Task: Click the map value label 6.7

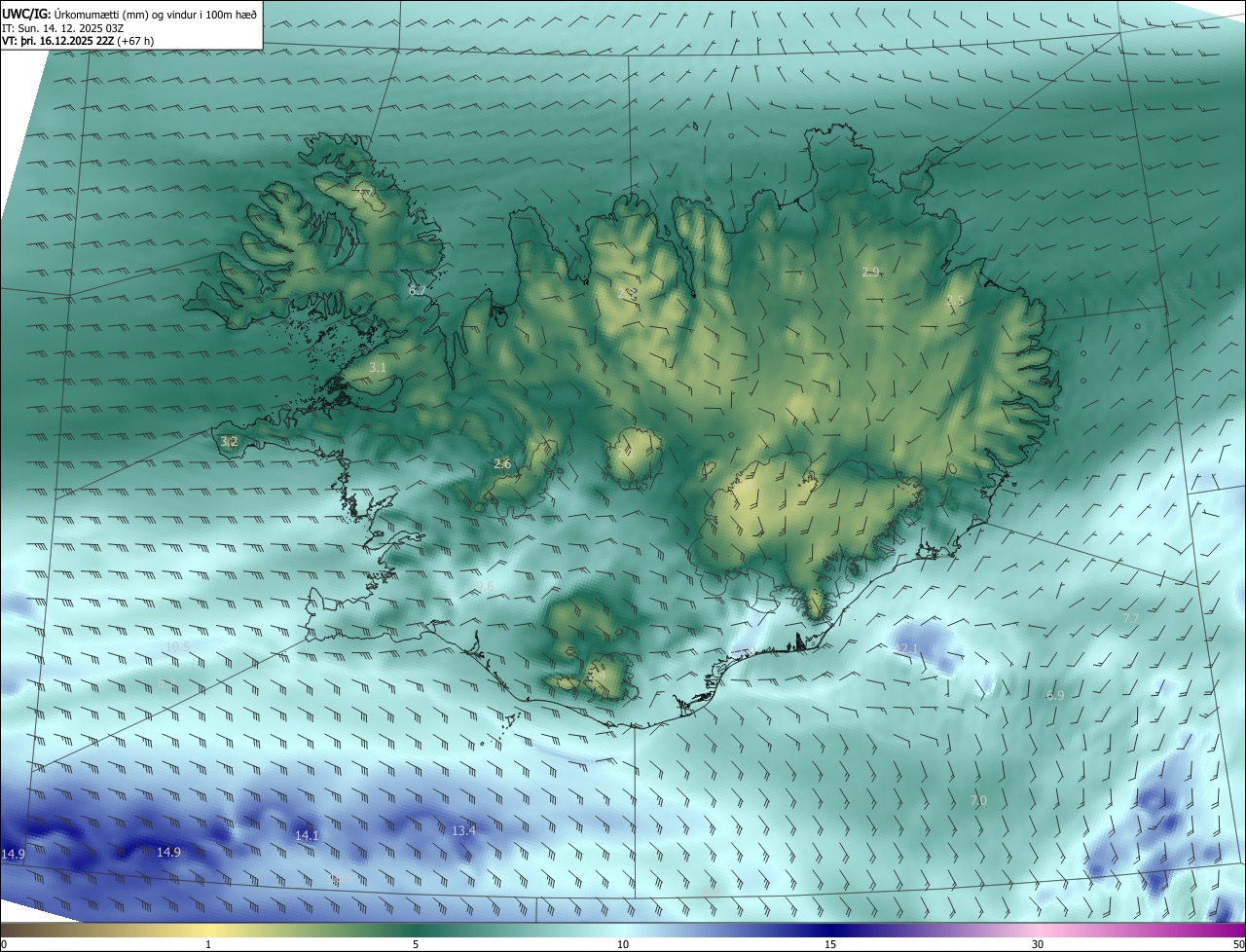Action: point(419,290)
